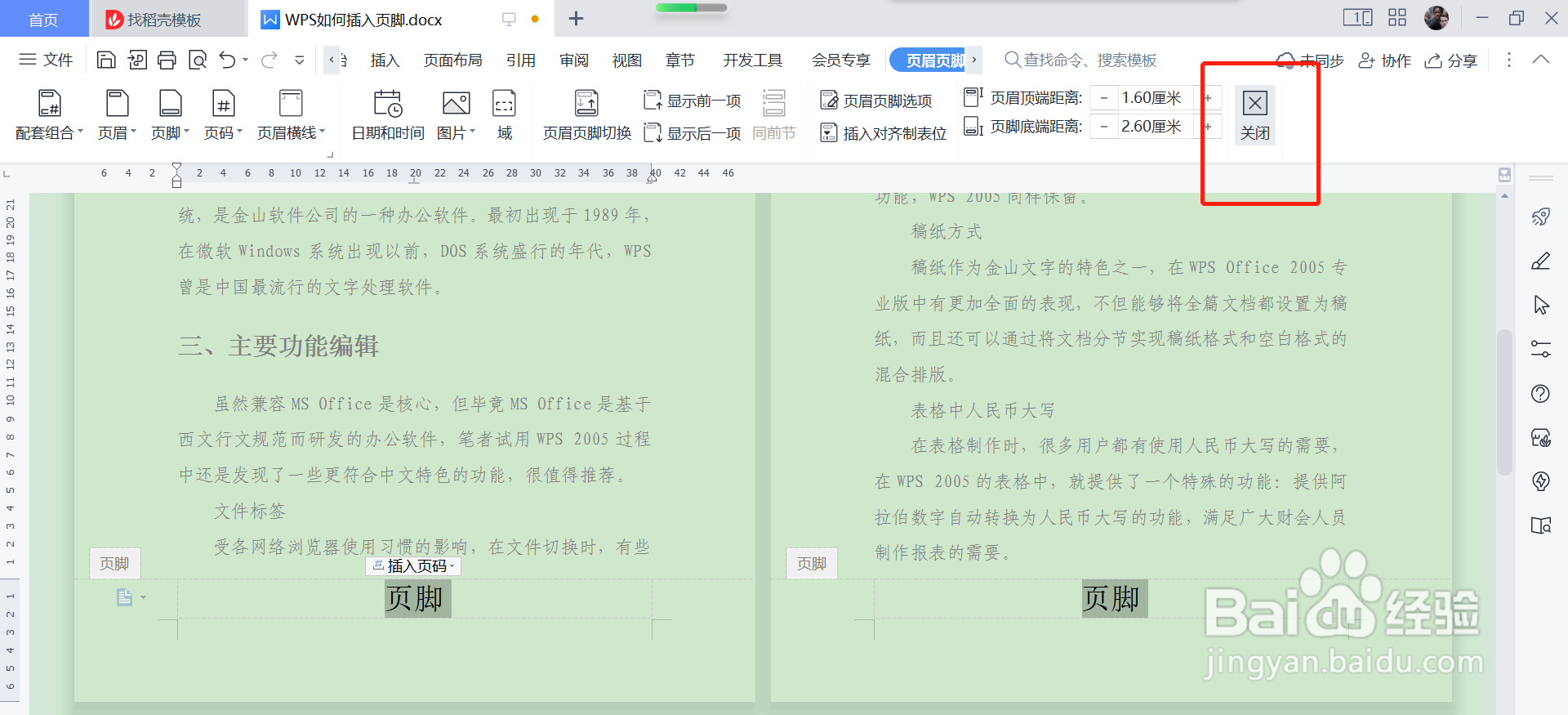Image resolution: width=1568 pixels, height=715 pixels.
Task: Switch to the 首页 home tab
Action: [44, 20]
